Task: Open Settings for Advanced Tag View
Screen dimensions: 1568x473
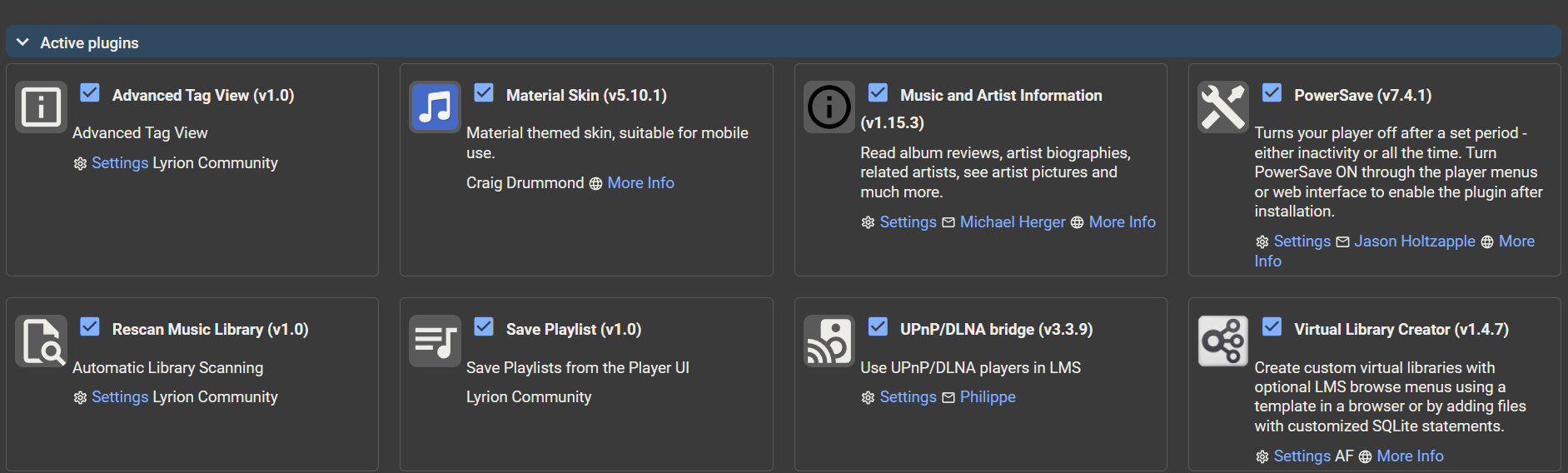Action: [x=120, y=163]
